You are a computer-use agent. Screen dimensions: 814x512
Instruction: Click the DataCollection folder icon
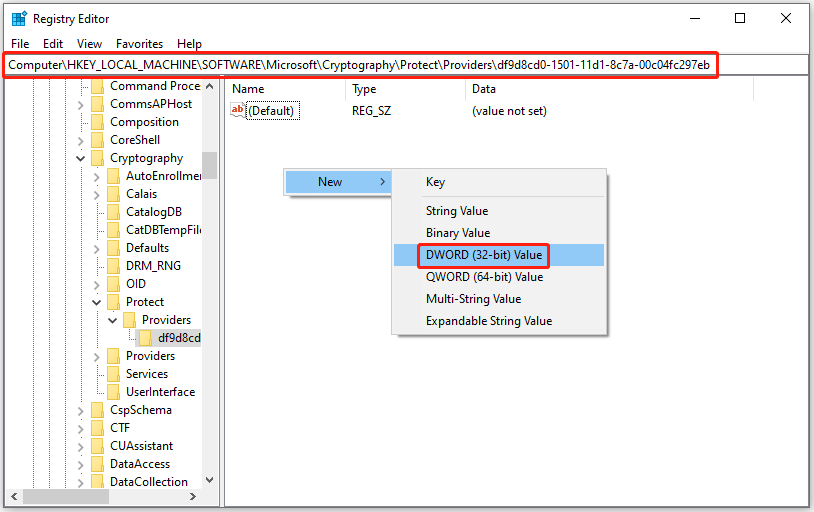[97, 482]
